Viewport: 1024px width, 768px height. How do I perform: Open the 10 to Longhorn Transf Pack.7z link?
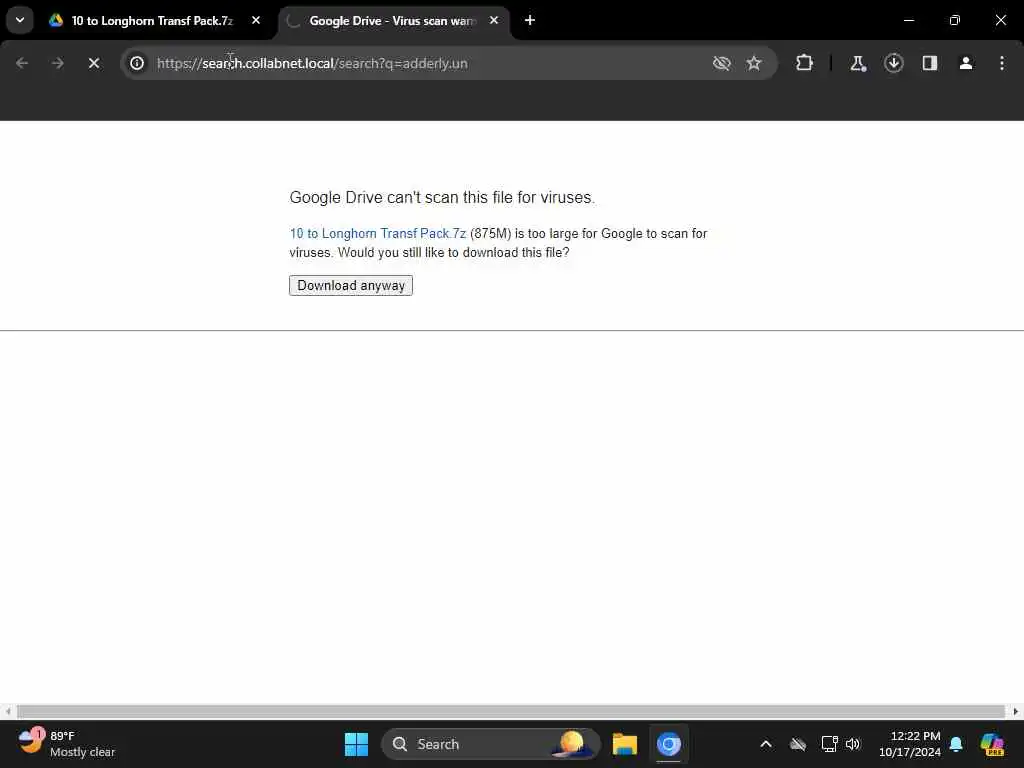point(377,234)
